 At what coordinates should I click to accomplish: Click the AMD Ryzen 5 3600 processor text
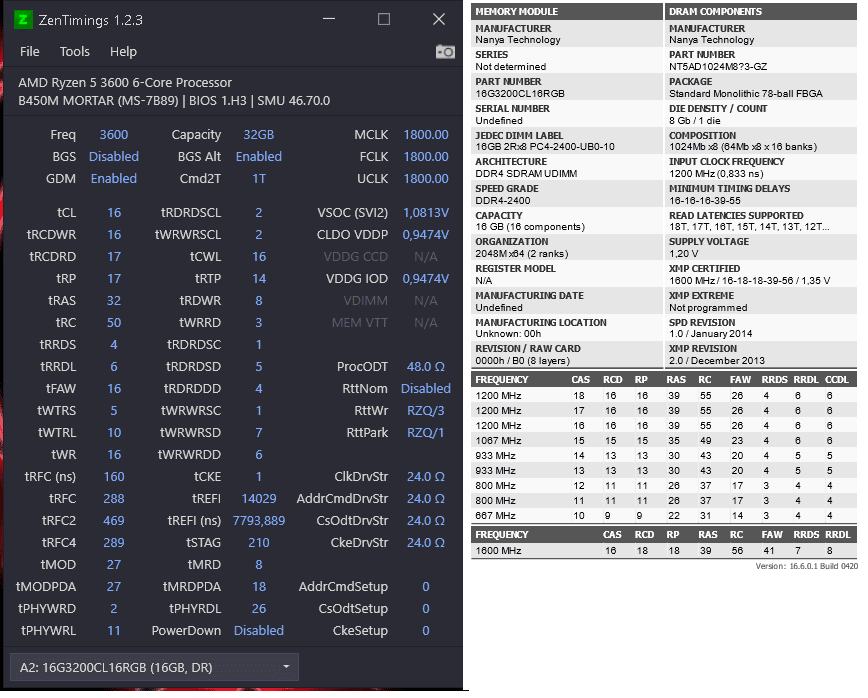pos(125,82)
